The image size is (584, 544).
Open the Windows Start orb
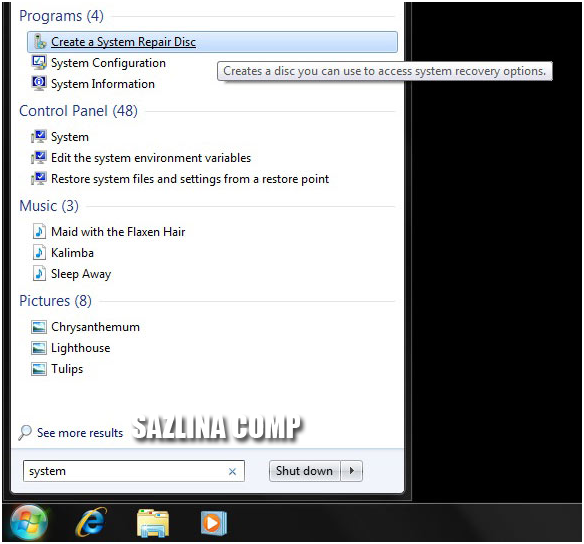(29, 522)
